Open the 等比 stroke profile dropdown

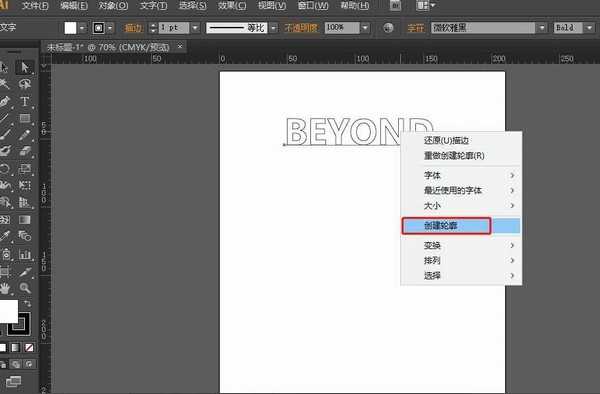[x=273, y=28]
